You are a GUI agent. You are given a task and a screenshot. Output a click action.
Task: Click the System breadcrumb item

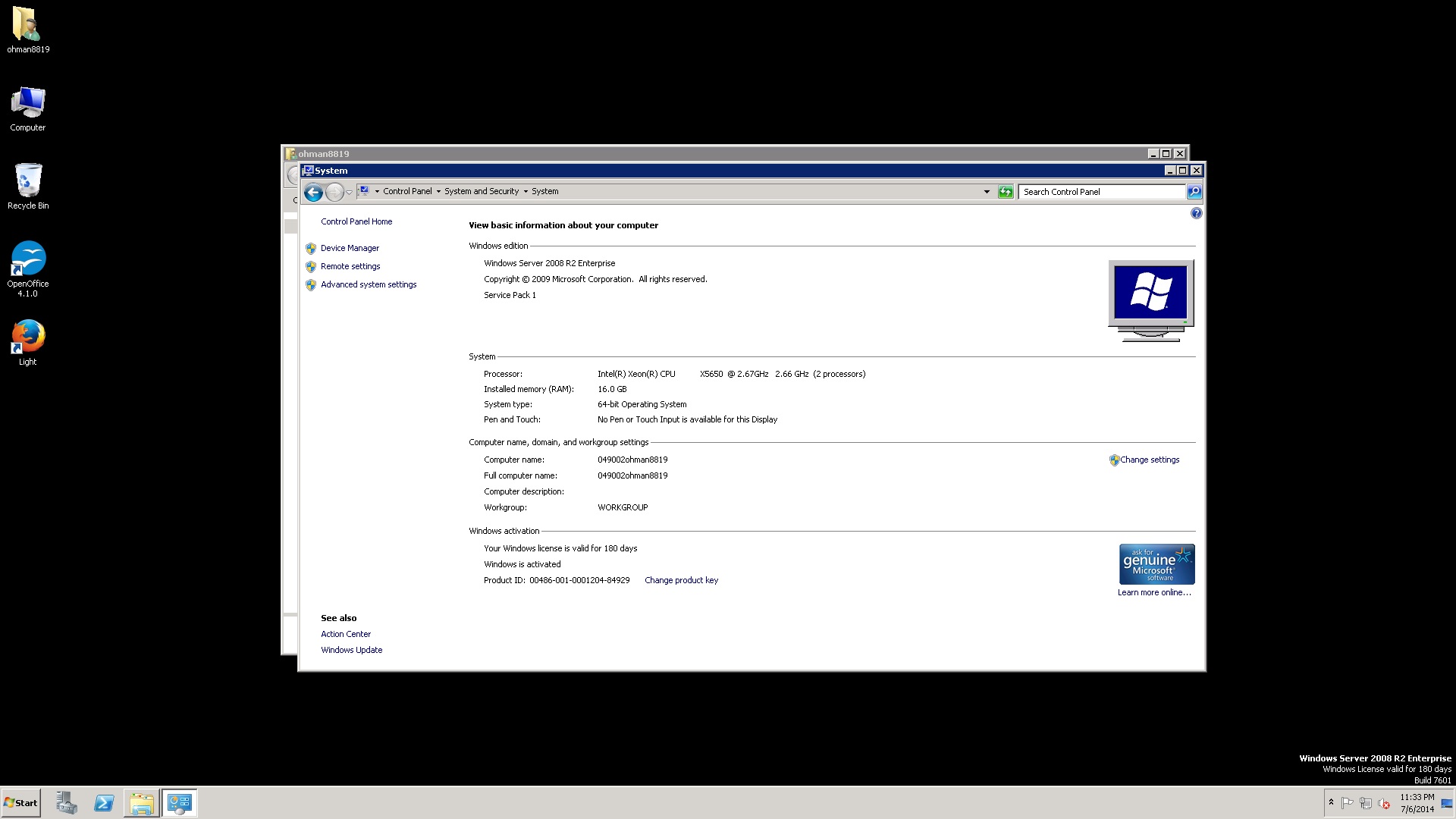(544, 191)
